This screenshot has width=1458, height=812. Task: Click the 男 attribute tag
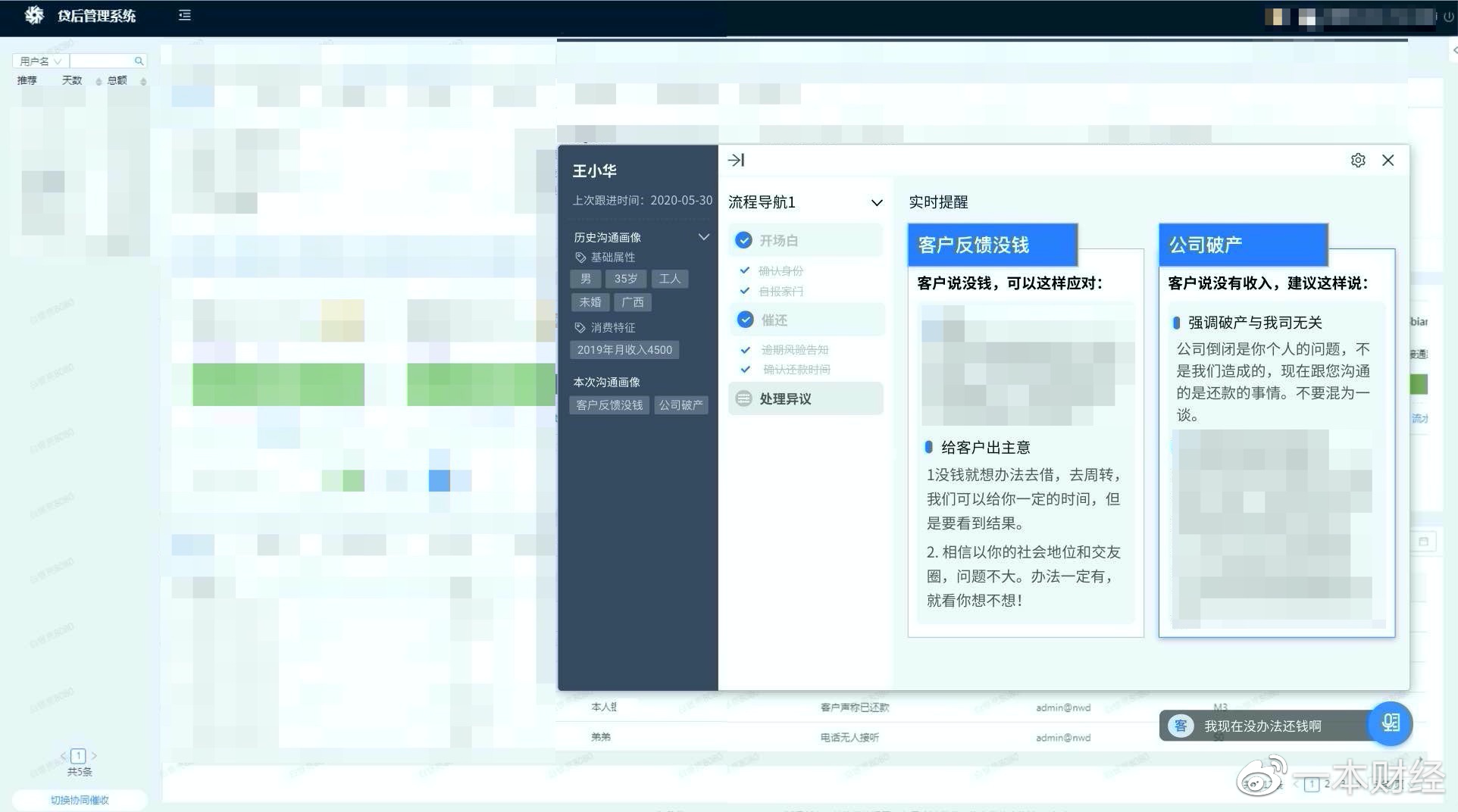click(585, 279)
